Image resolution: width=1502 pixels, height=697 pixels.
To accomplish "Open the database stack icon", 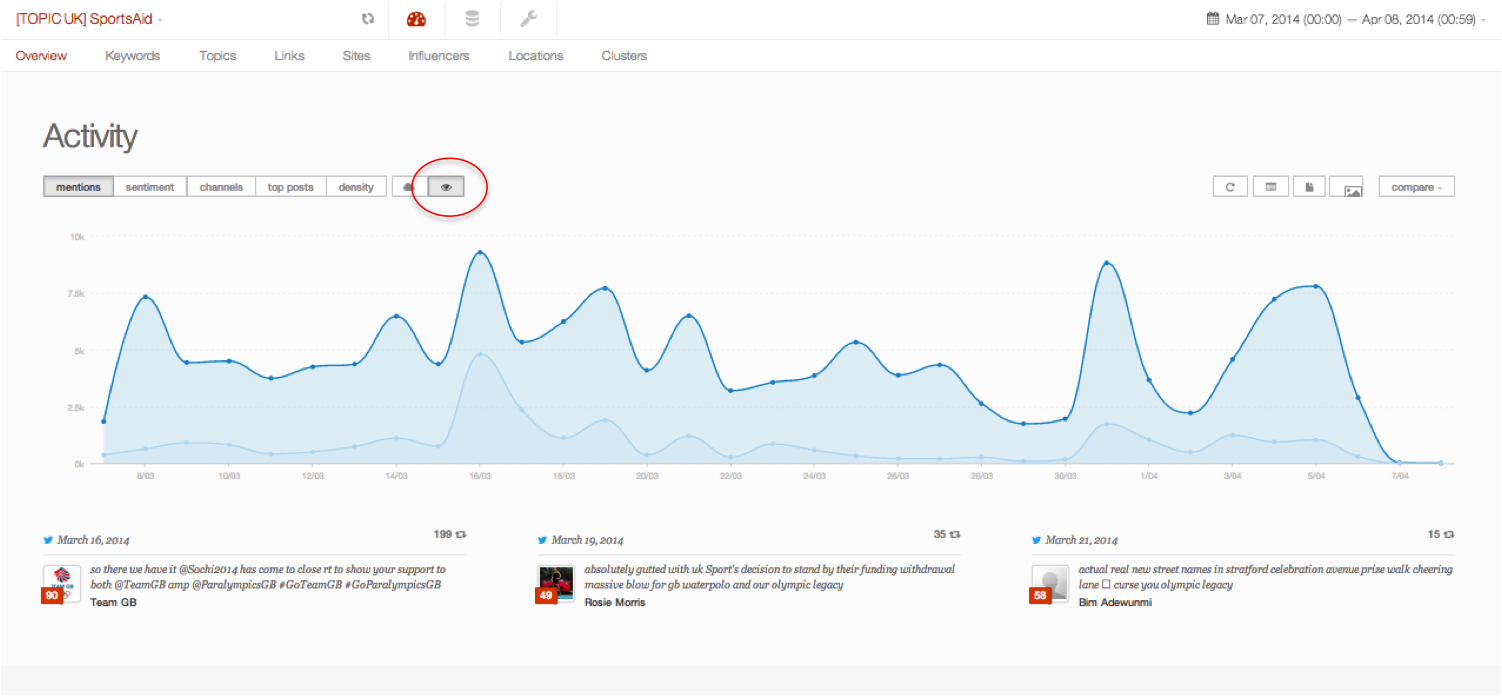I will click(x=472, y=19).
